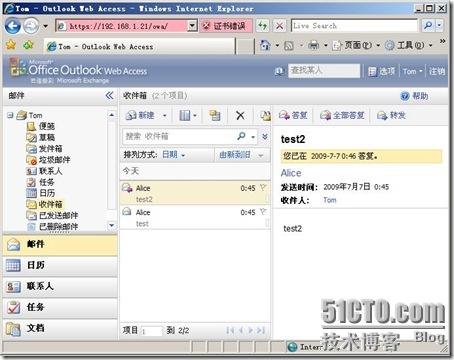Toggle the newest-to-oldest (由新到旧) sort order
This screenshot has width=454, height=360.
pos(241,155)
